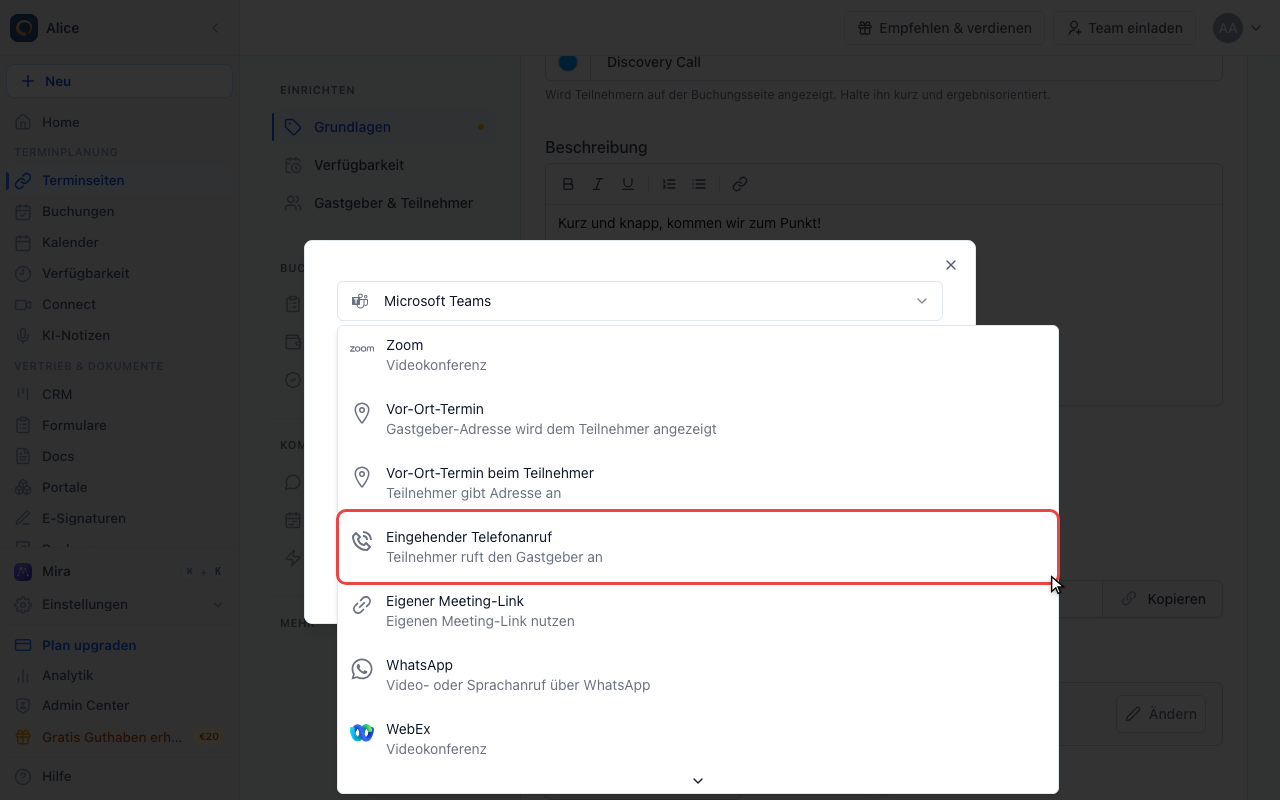1280x800 pixels.
Task: Select Eingehender Telefonanruf option
Action: point(698,547)
